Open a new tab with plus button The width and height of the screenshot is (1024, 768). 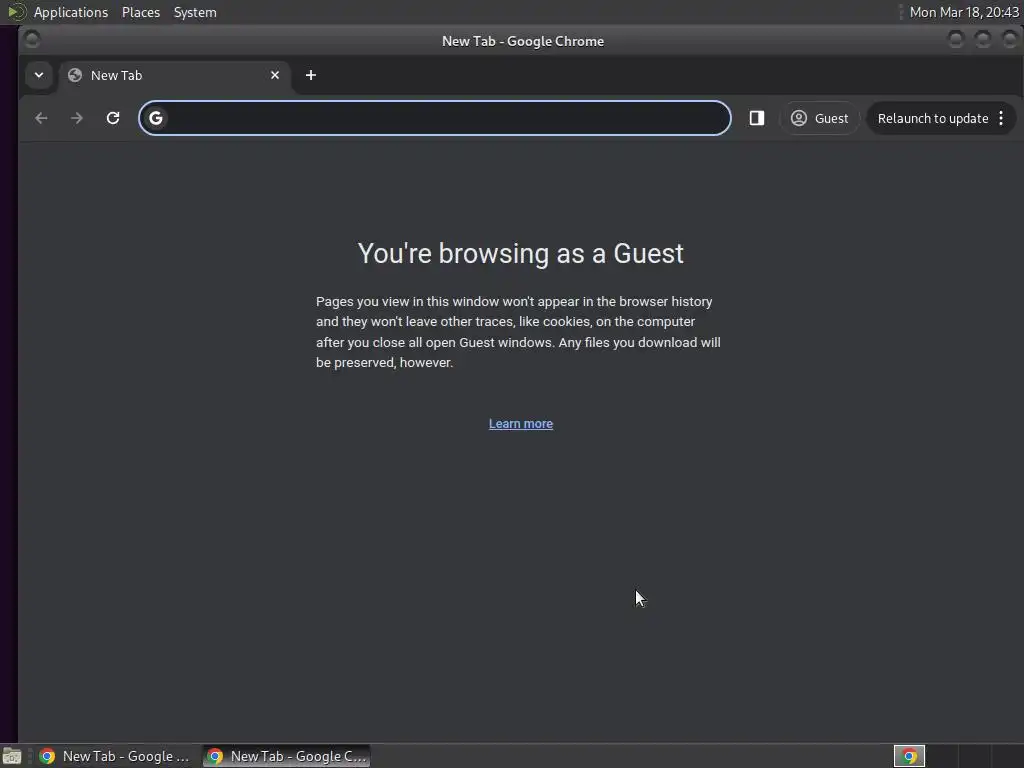[x=311, y=75]
